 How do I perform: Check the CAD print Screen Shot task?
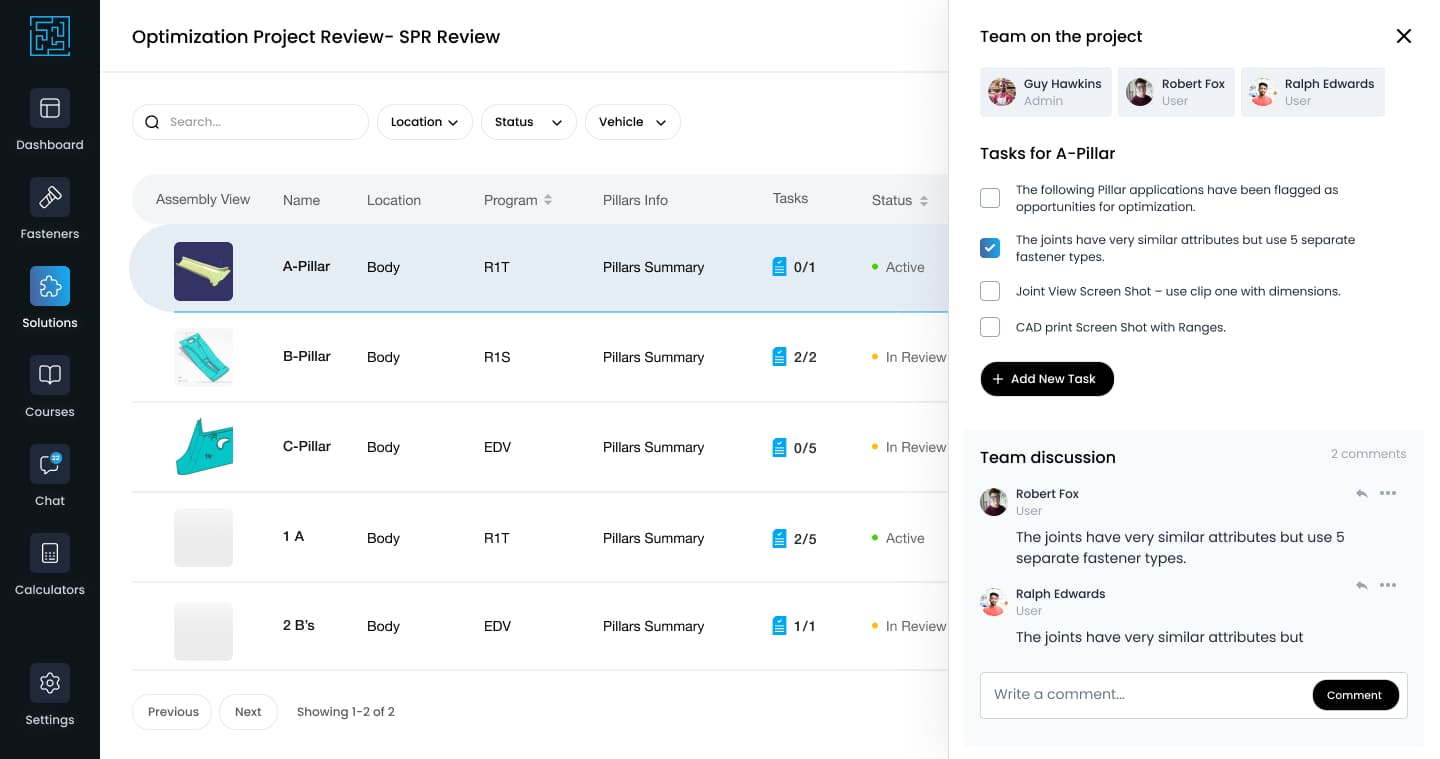[x=990, y=327]
